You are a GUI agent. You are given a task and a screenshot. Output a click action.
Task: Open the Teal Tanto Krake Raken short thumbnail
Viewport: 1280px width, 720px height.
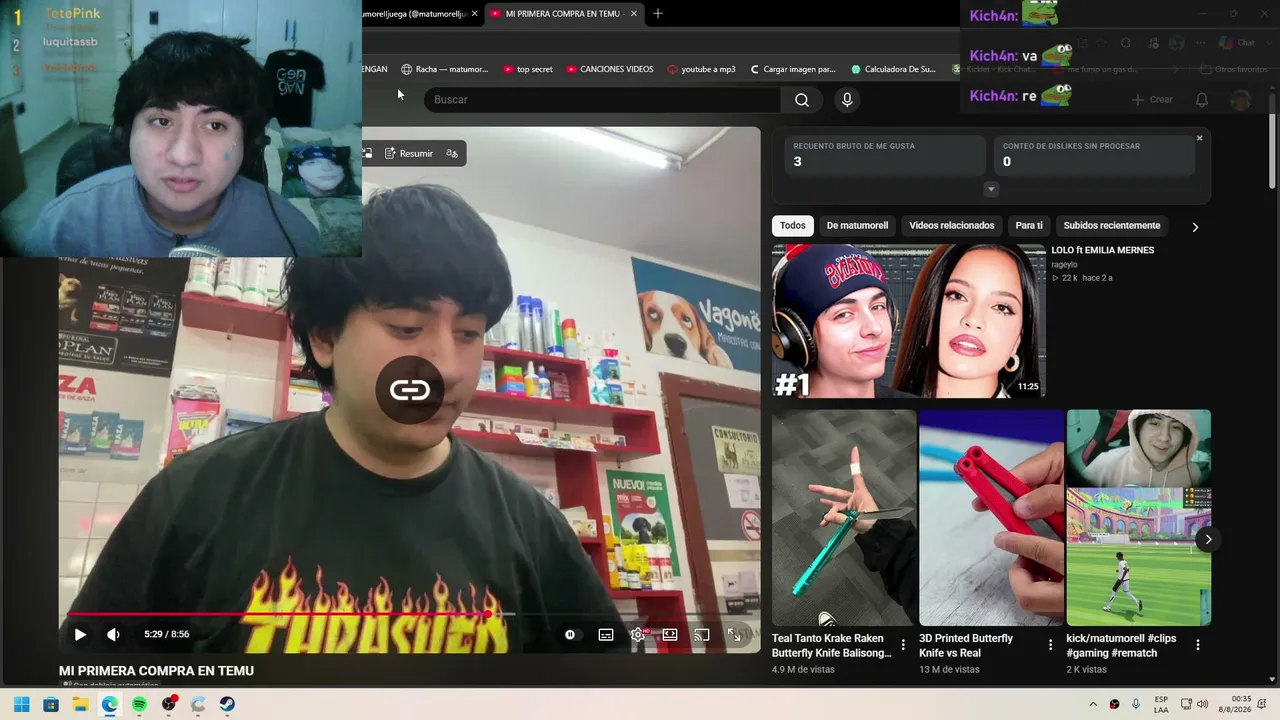pyautogui.click(x=844, y=518)
